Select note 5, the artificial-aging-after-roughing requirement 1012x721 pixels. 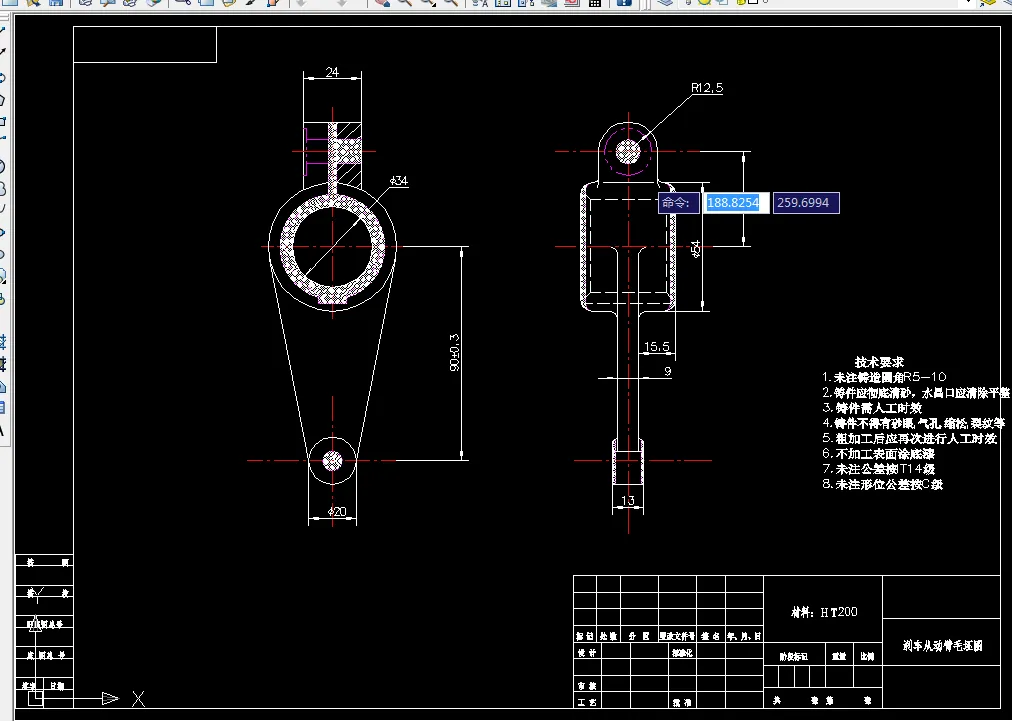tap(909, 439)
